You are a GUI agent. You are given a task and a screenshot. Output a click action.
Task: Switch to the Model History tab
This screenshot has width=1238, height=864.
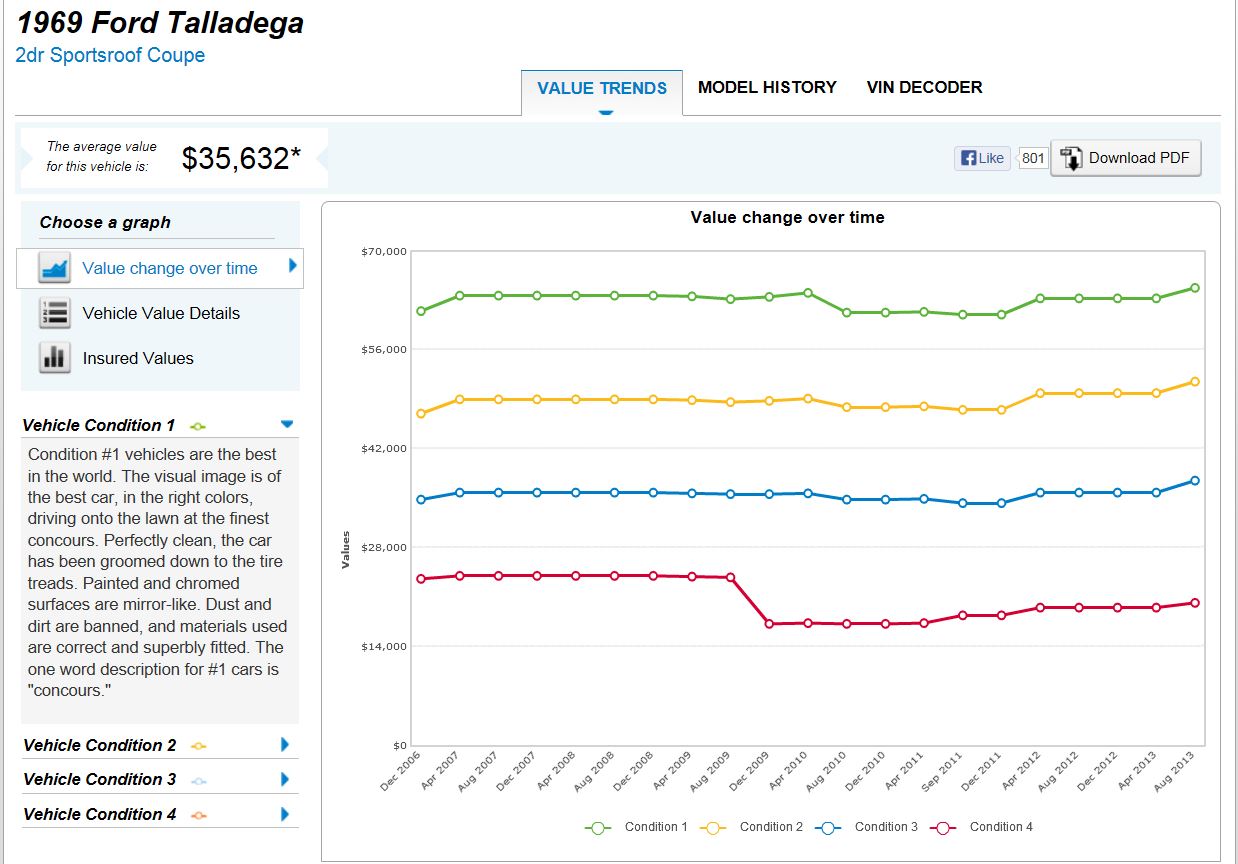click(x=767, y=87)
